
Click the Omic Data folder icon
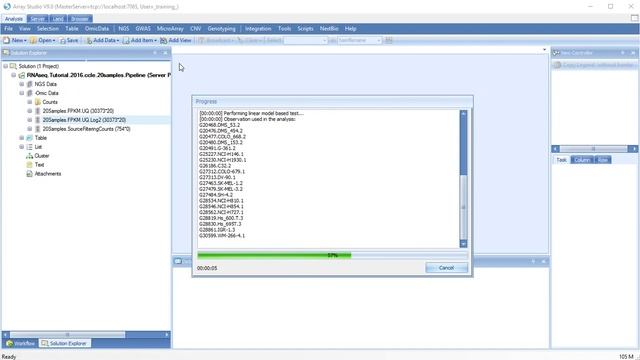tap(29, 93)
